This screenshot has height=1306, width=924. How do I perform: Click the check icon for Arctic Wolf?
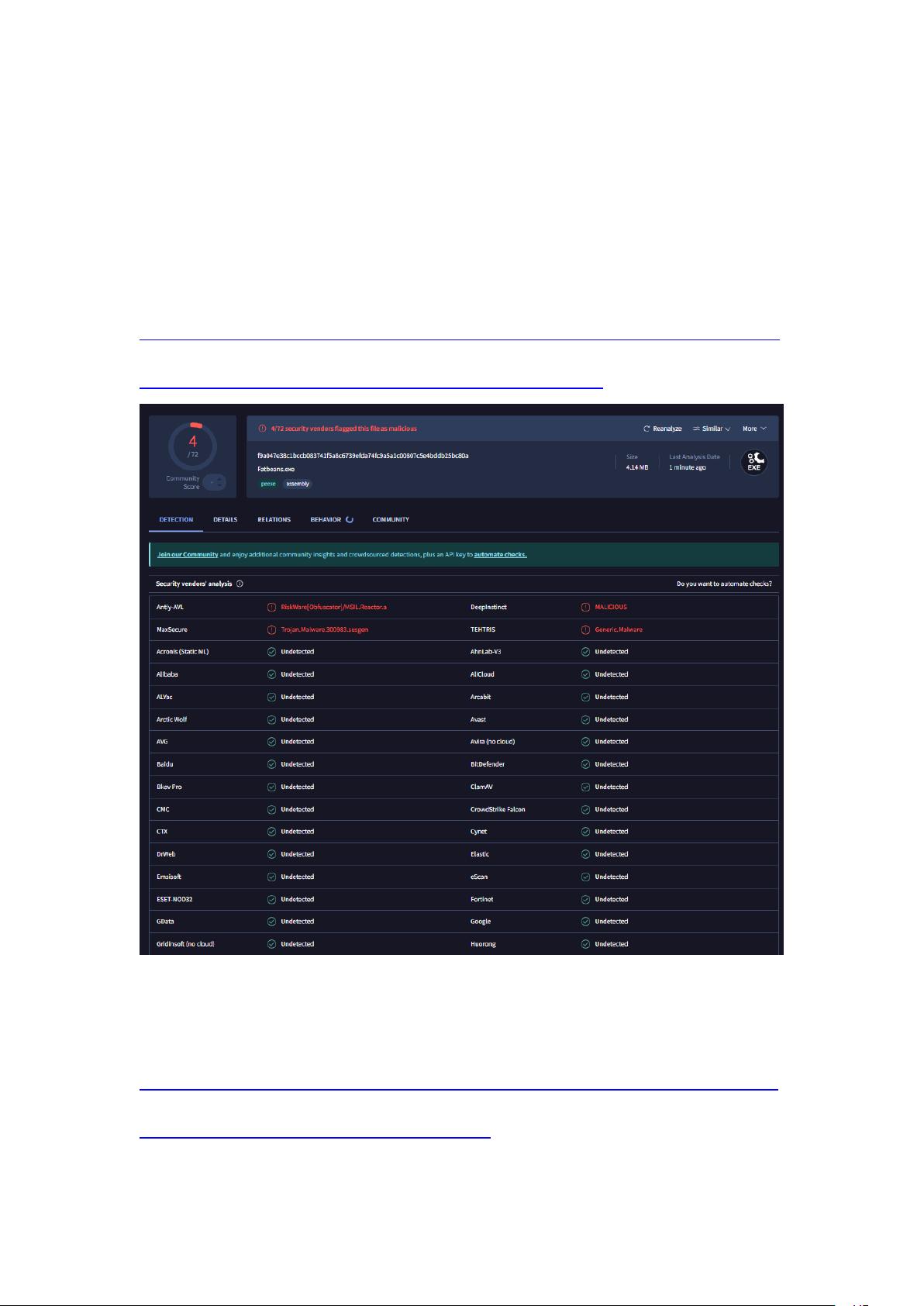coord(271,719)
